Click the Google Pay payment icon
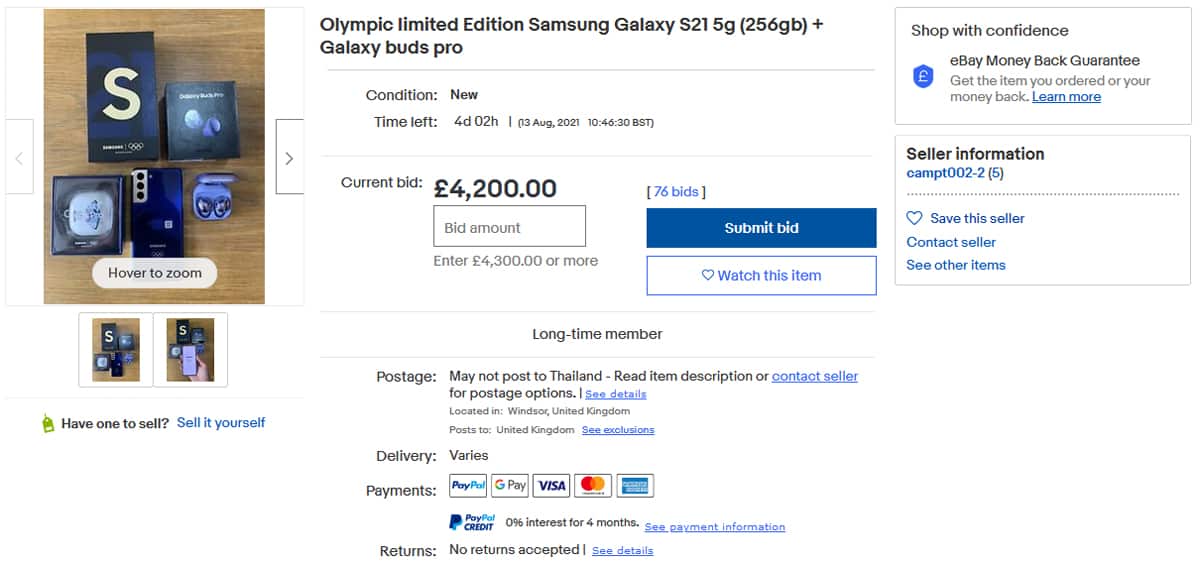This screenshot has height=563, width=1200. (x=510, y=486)
